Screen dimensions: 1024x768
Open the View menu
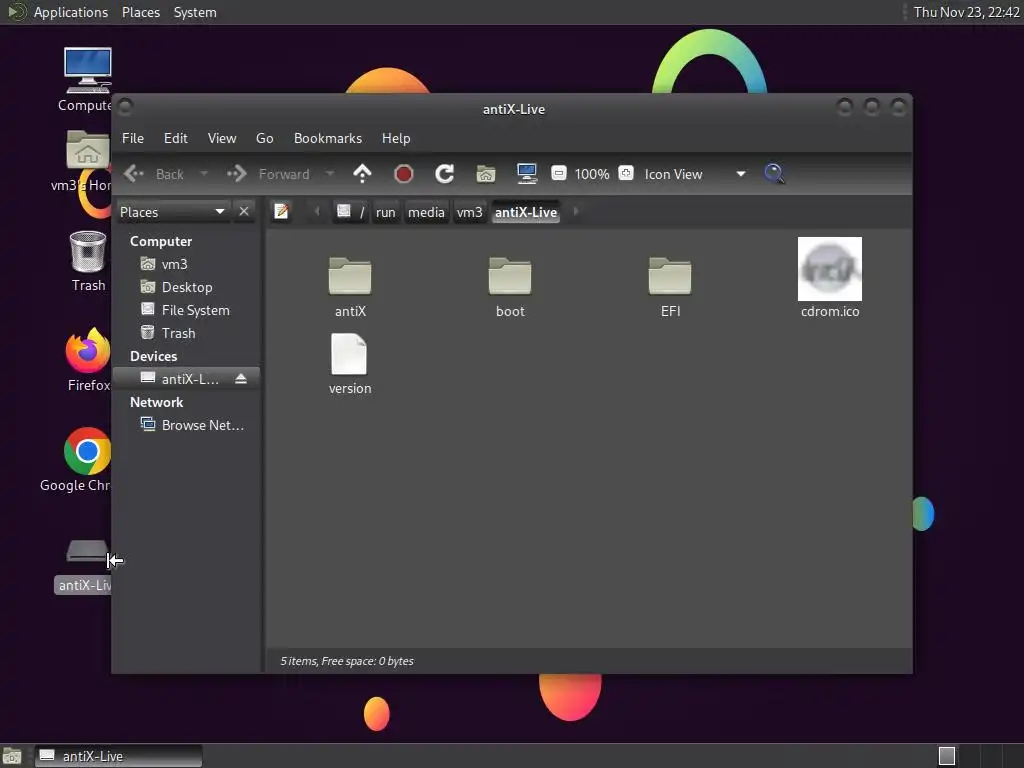[x=222, y=138]
